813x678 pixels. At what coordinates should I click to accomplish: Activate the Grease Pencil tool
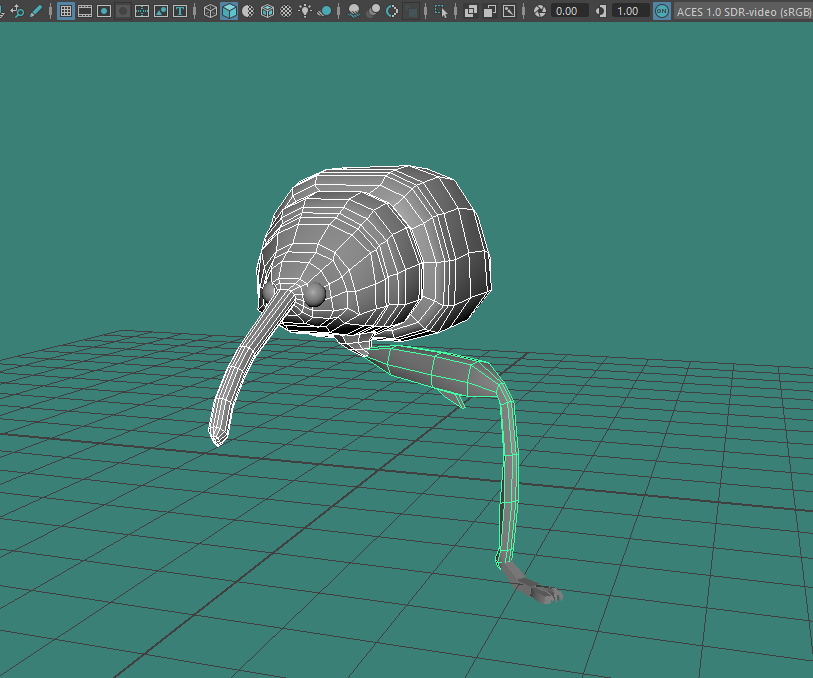coord(36,11)
